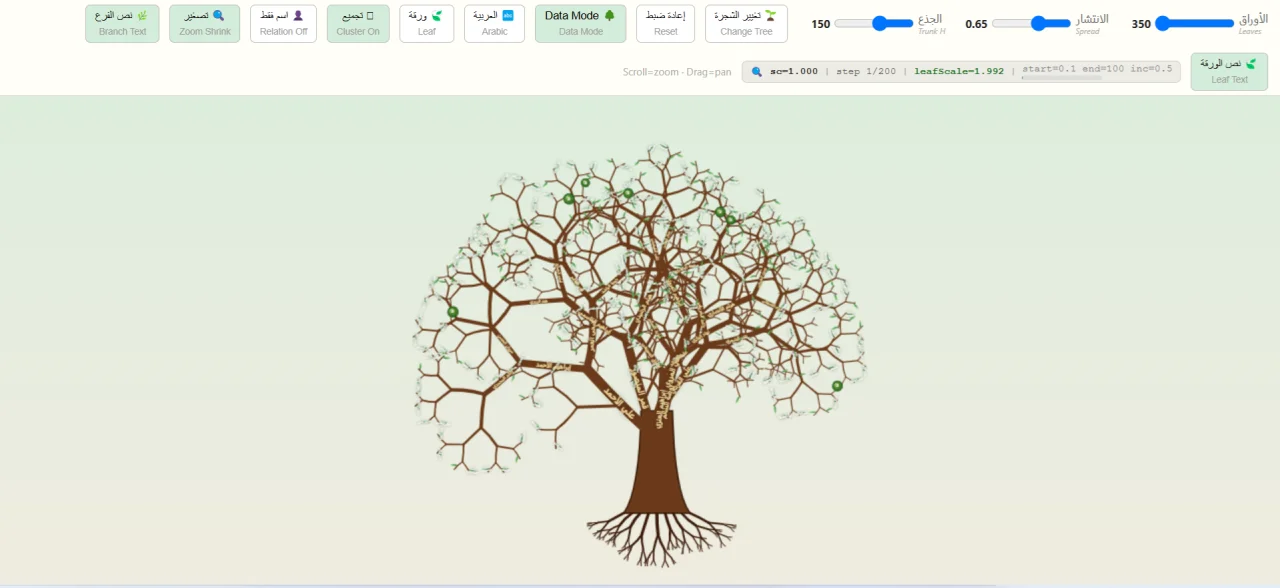Click the Leaves value 350
The height and width of the screenshot is (588, 1280).
tap(1141, 24)
